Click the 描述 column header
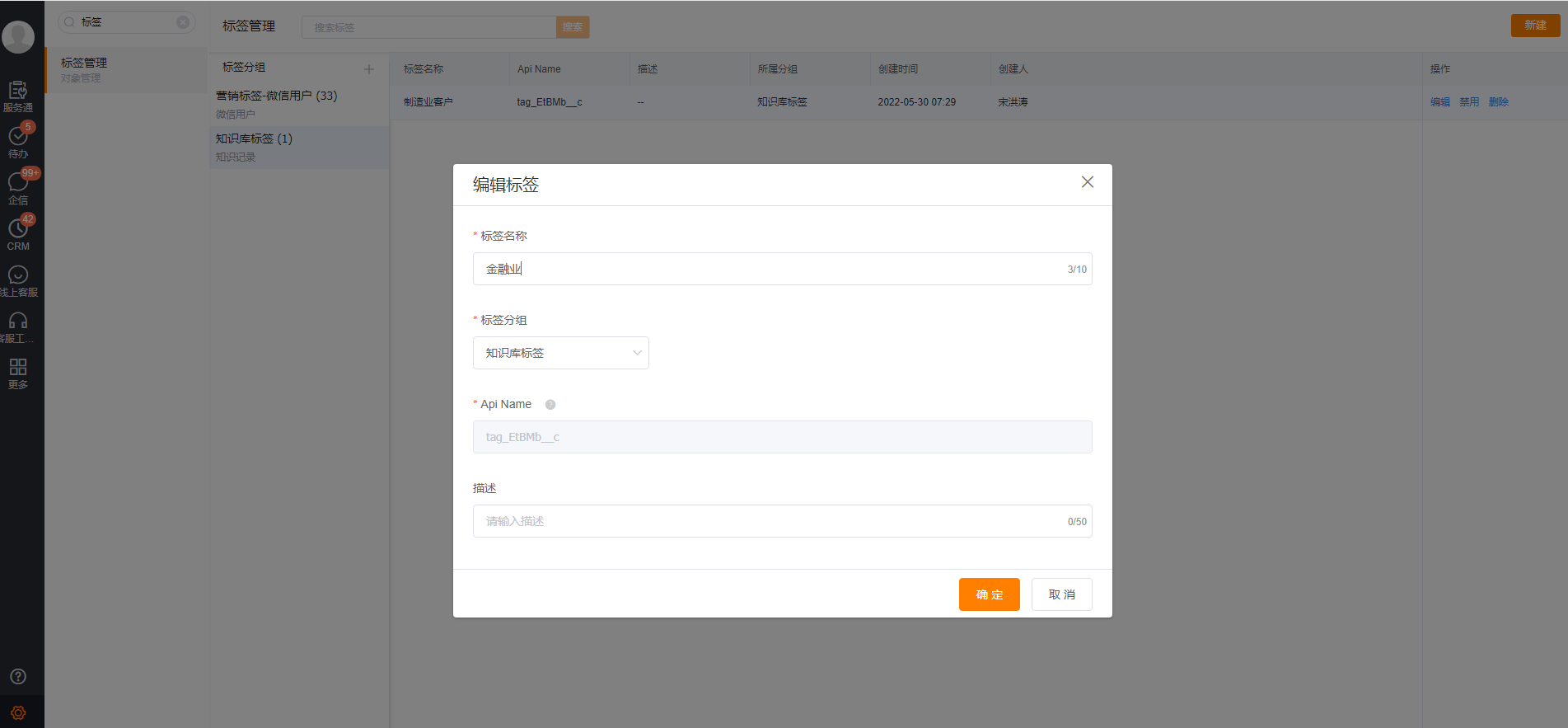The image size is (1568, 728). [x=648, y=69]
